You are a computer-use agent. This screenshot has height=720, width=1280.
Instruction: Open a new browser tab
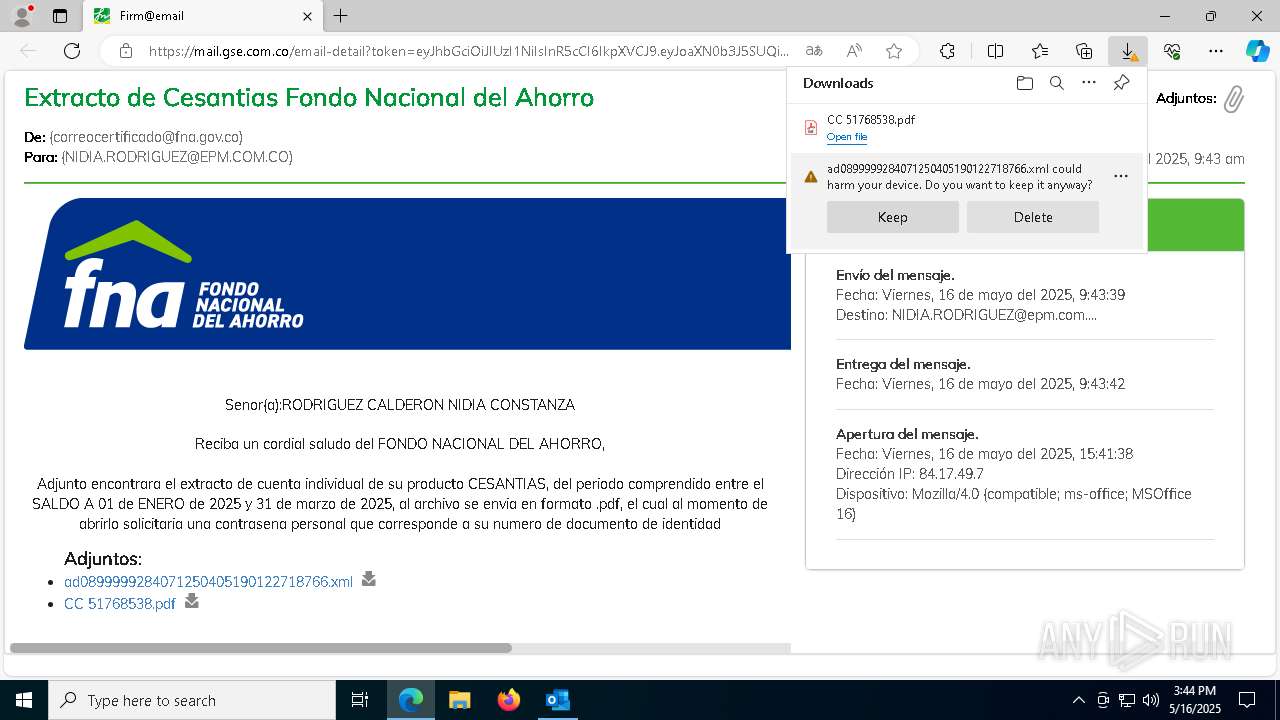[341, 16]
